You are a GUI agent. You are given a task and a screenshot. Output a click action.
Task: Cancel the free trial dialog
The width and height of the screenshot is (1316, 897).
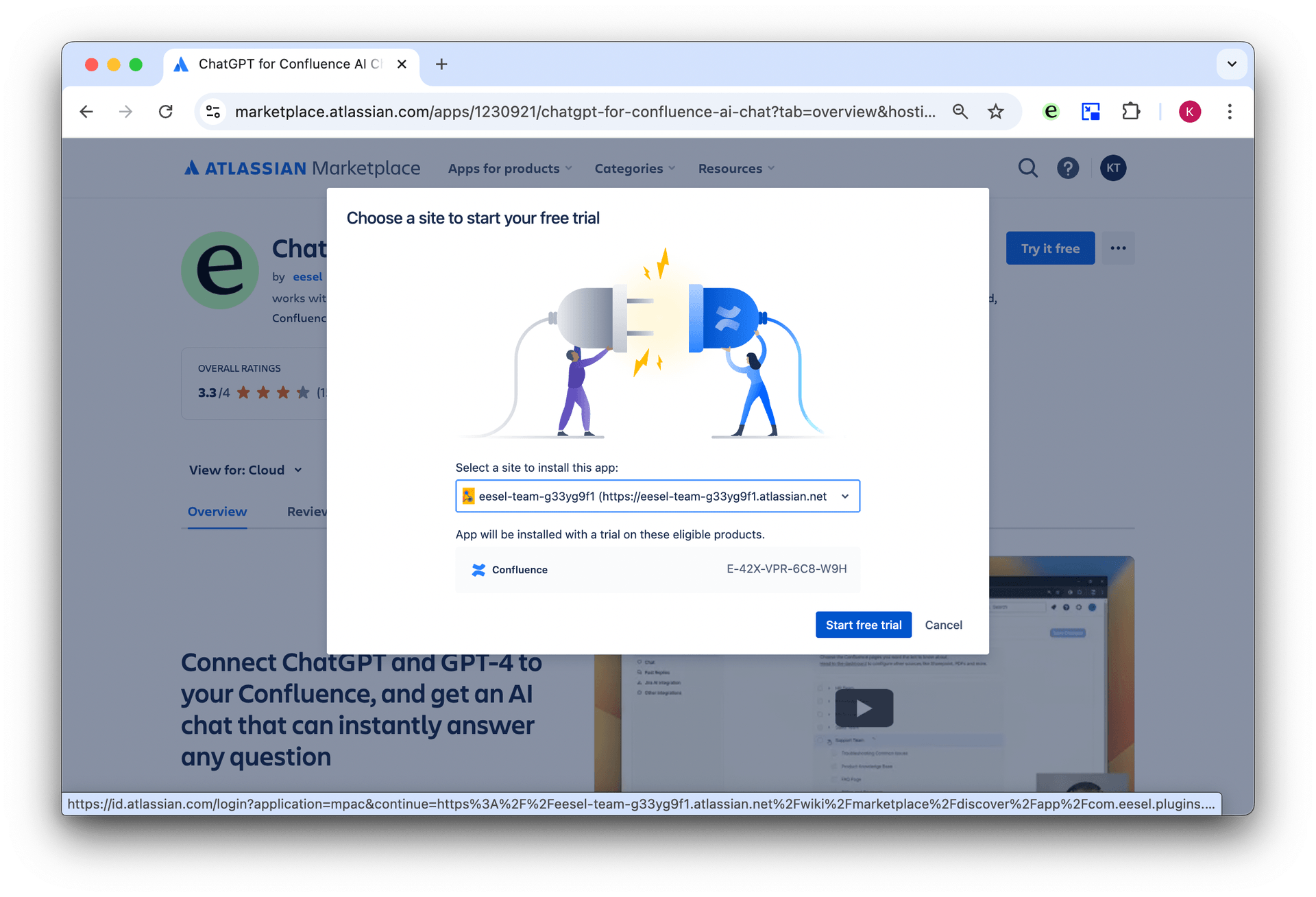point(943,625)
